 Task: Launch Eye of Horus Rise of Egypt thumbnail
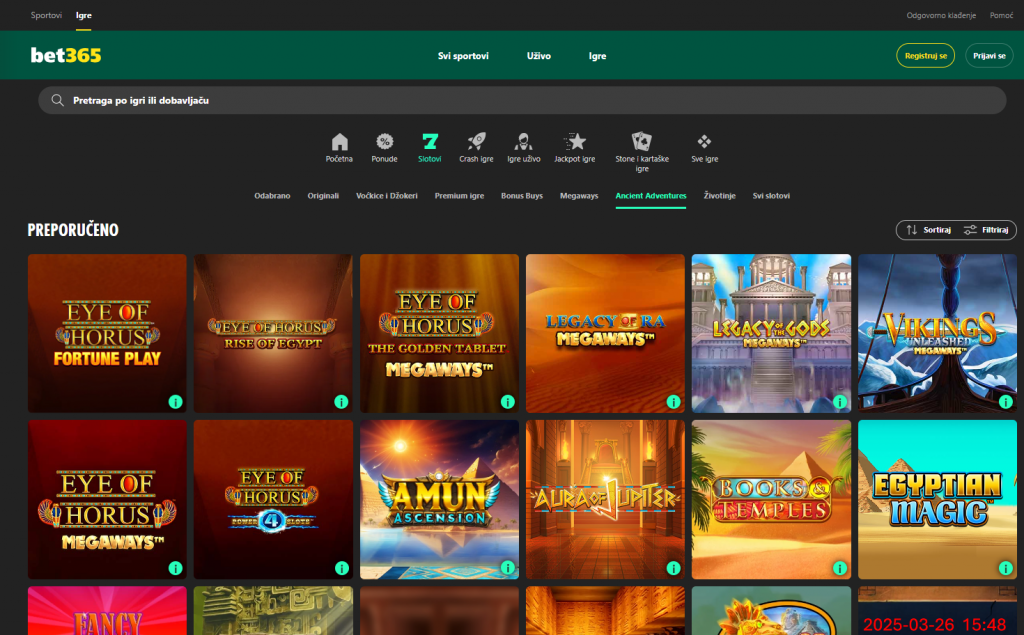click(273, 333)
